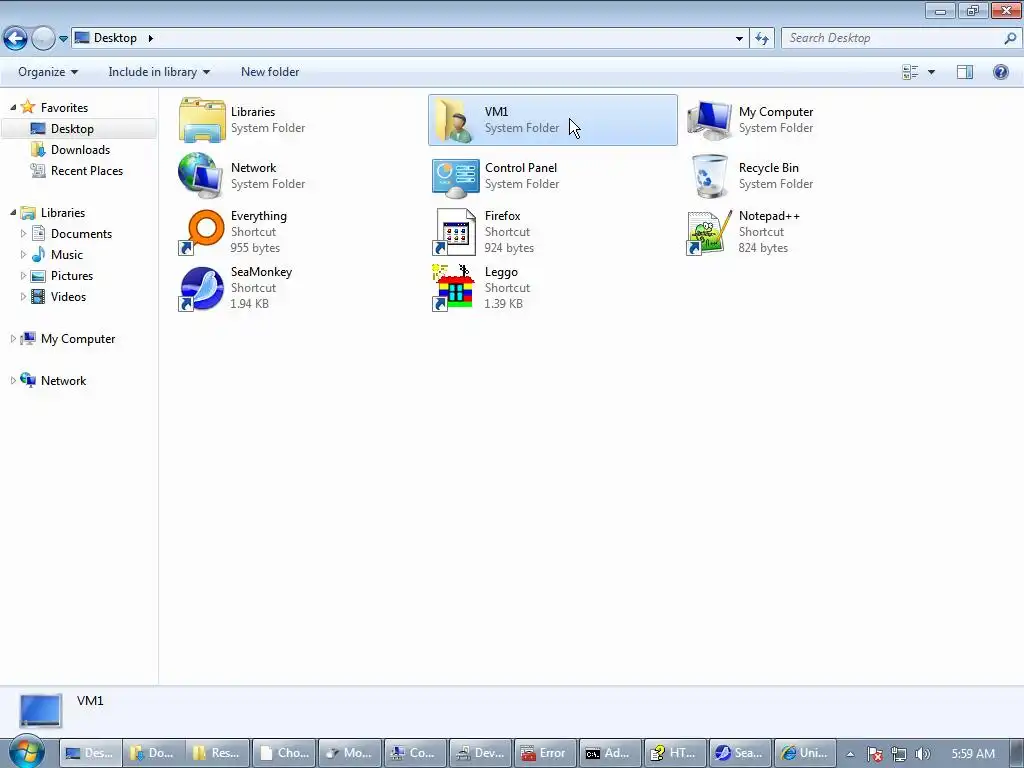Switch to the Ad... command prompt taskbar window
The image size is (1024, 768).
(610, 753)
